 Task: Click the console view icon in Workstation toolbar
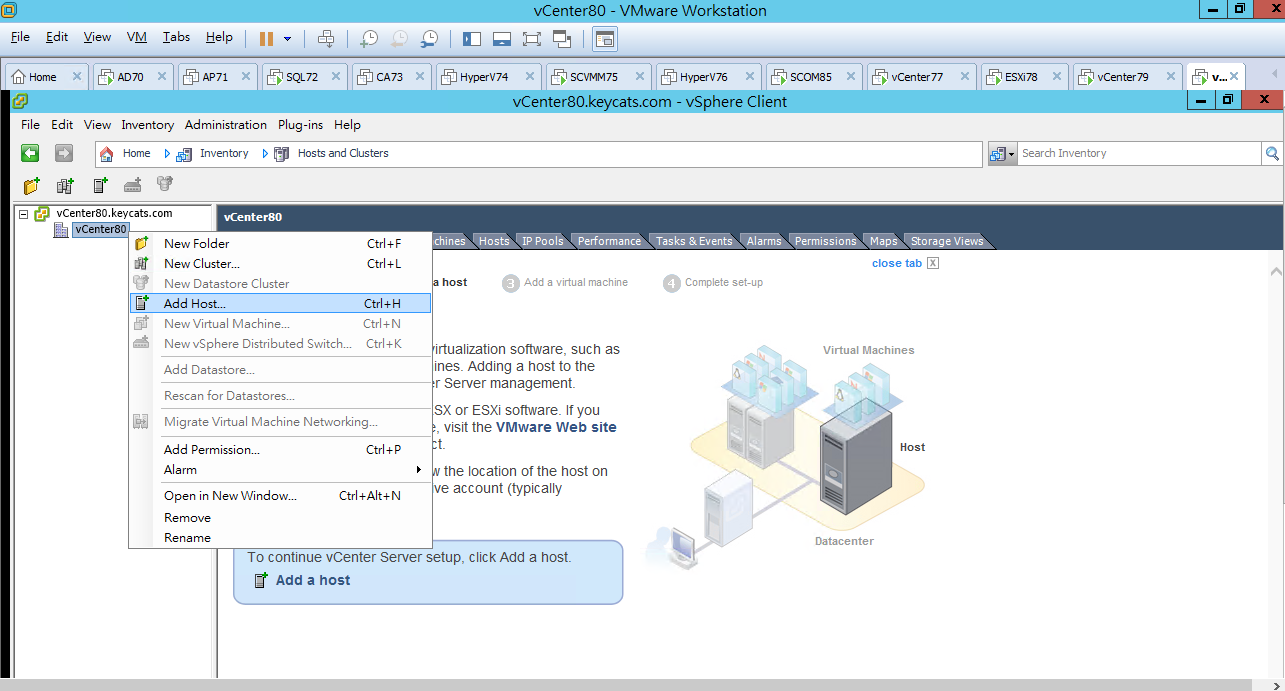[x=605, y=38]
